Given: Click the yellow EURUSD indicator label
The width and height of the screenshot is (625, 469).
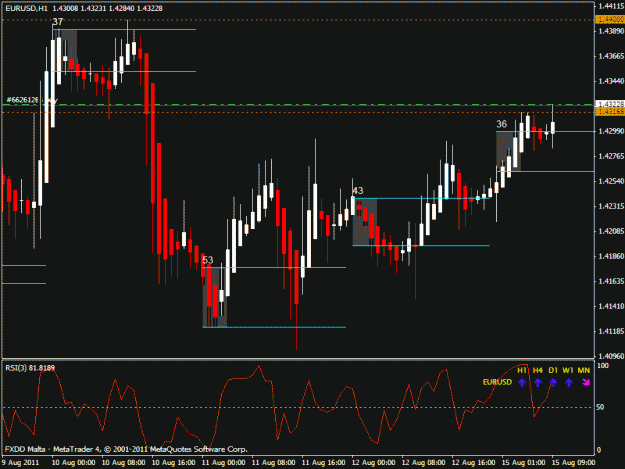Looking at the screenshot, I should click(497, 382).
